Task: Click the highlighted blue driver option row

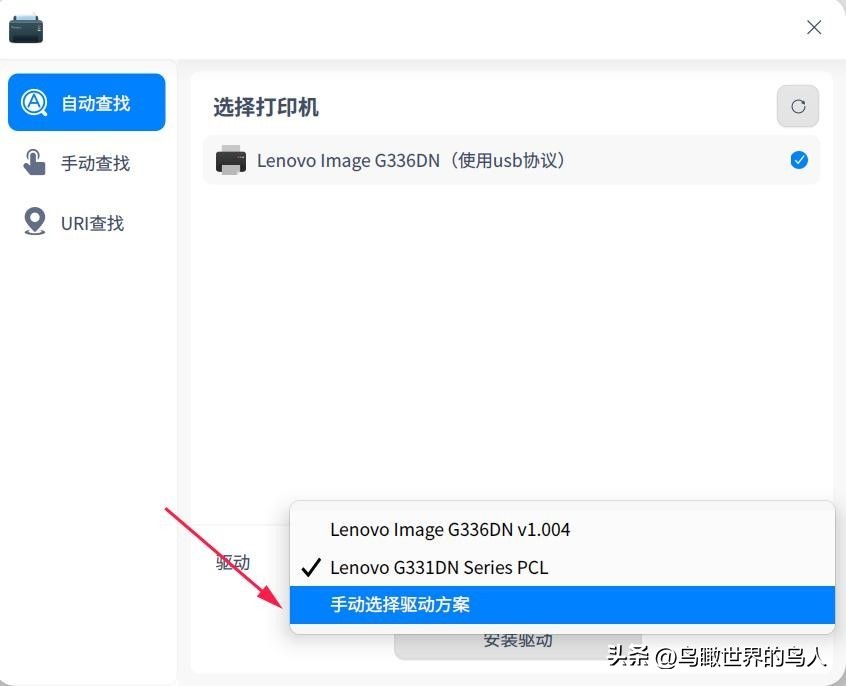Action: click(562, 604)
